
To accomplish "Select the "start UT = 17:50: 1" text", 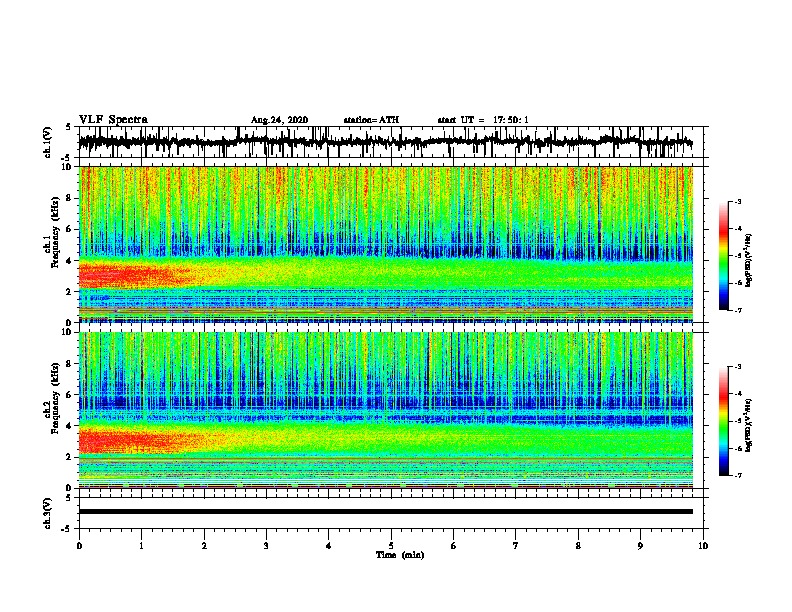I will pos(483,120).
